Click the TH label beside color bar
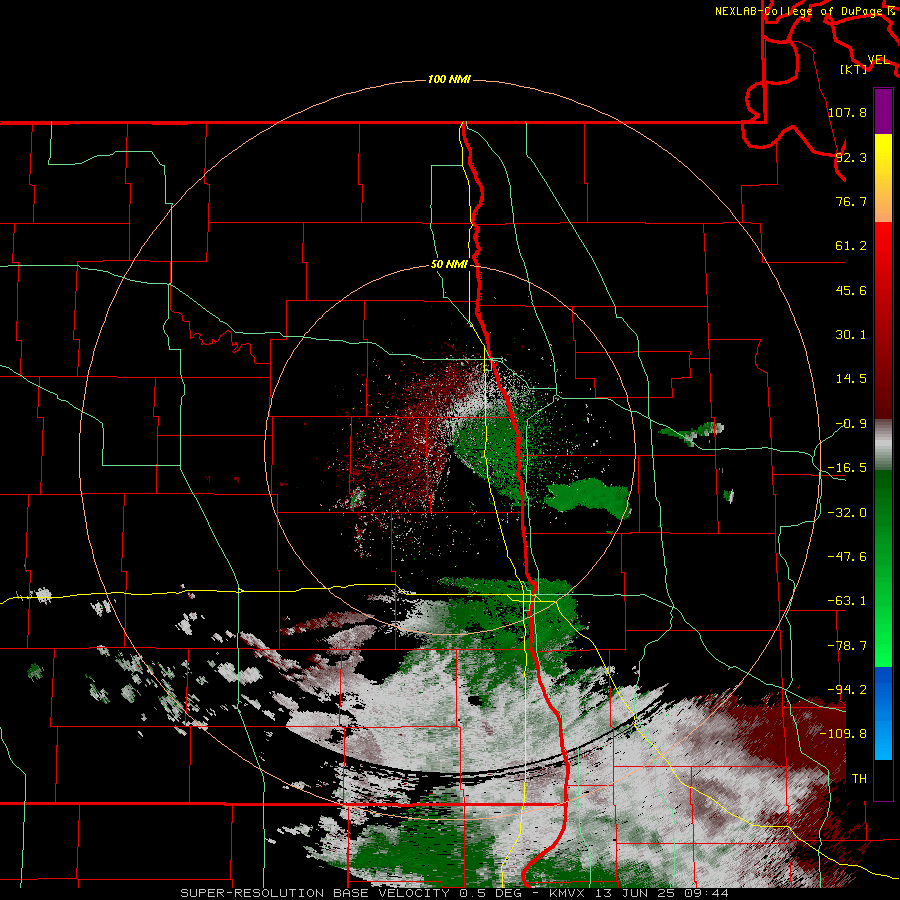Viewport: 900px width, 900px height. 859,779
